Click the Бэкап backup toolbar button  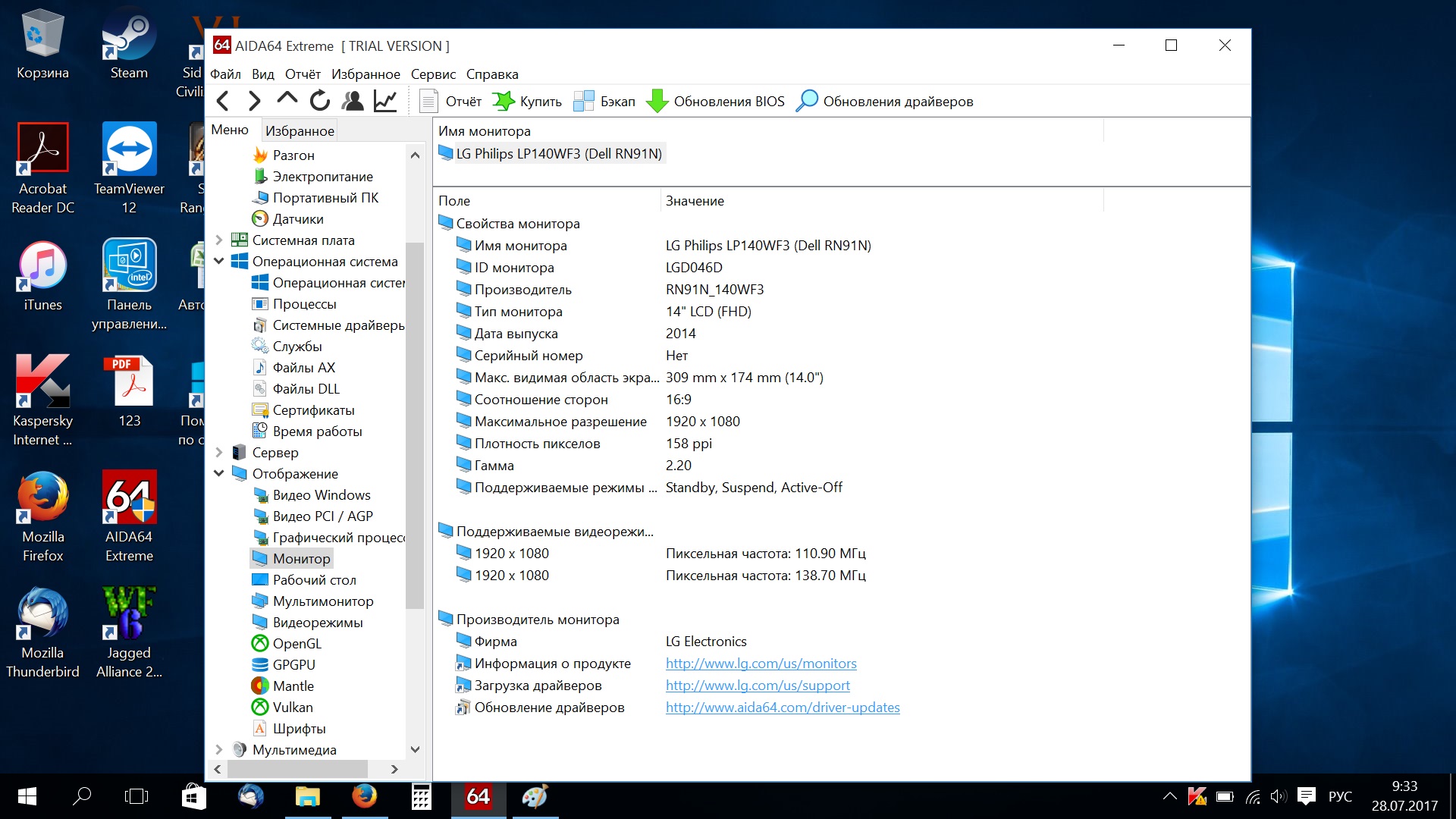click(x=604, y=102)
